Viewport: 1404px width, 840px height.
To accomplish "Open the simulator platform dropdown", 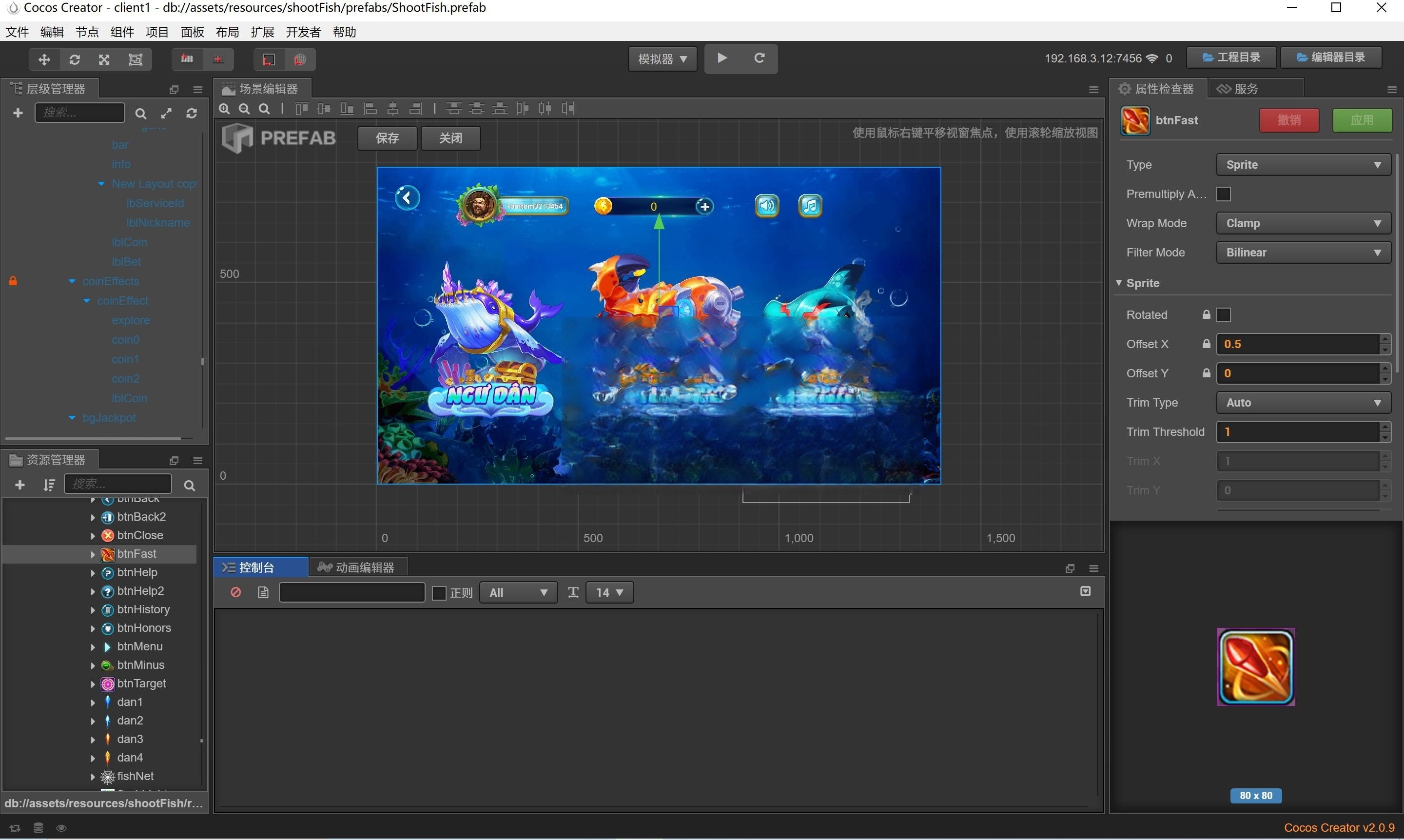I will pos(662,59).
